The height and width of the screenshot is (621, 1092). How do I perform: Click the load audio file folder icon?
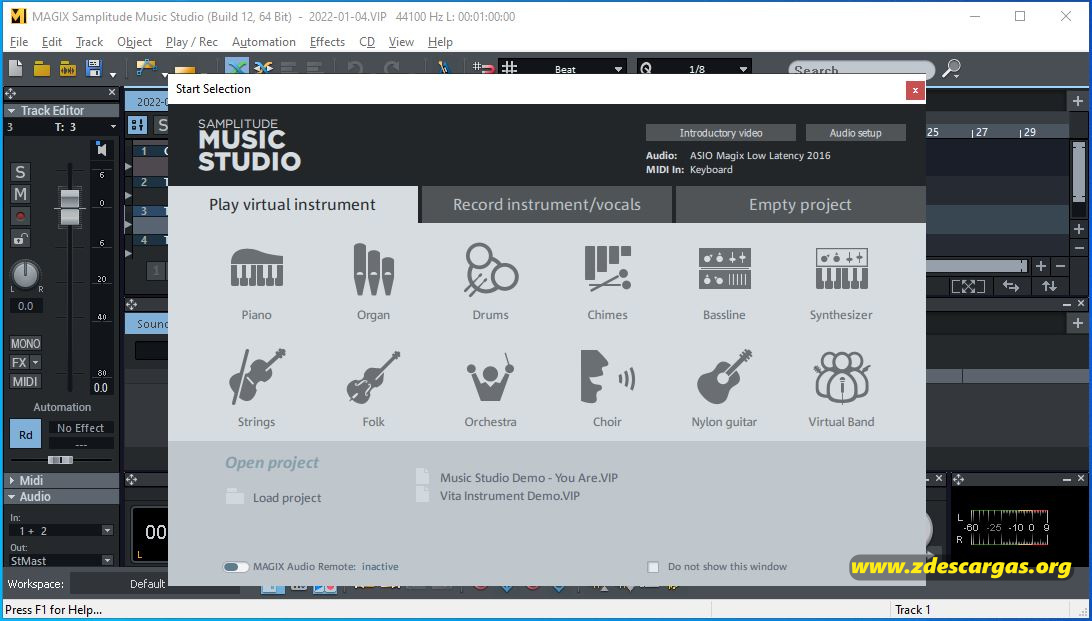pos(68,68)
